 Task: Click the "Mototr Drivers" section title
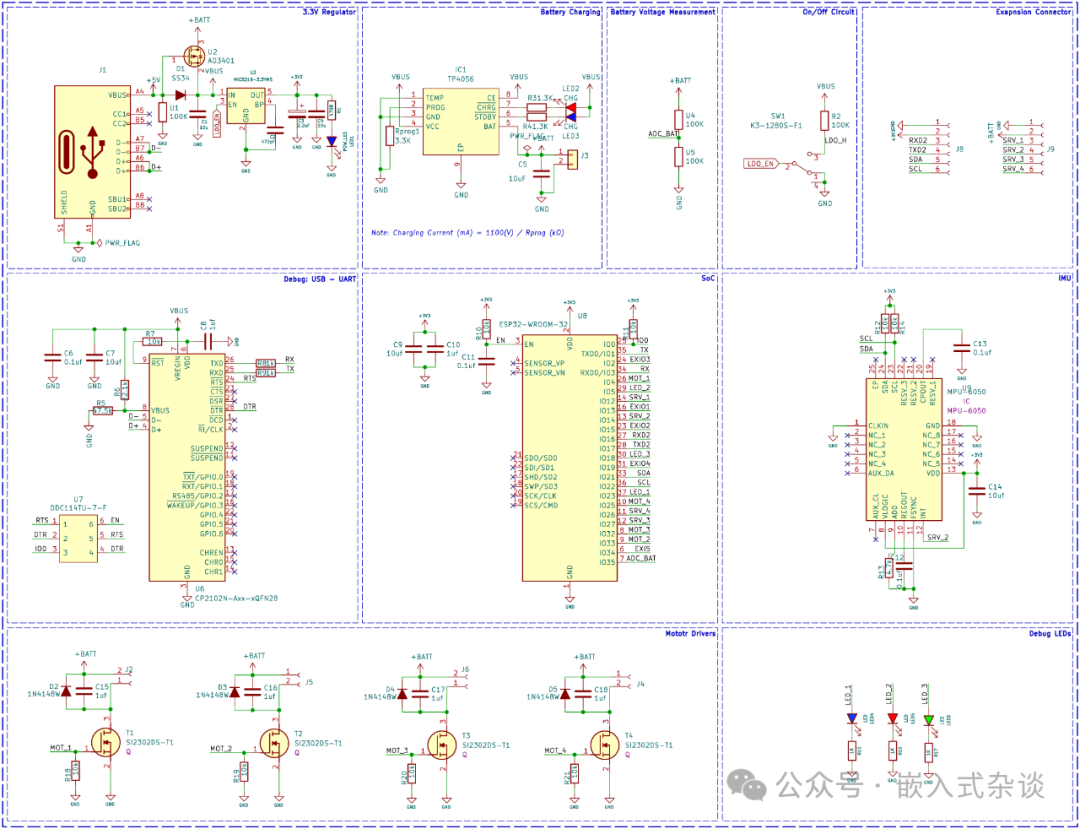coord(691,633)
